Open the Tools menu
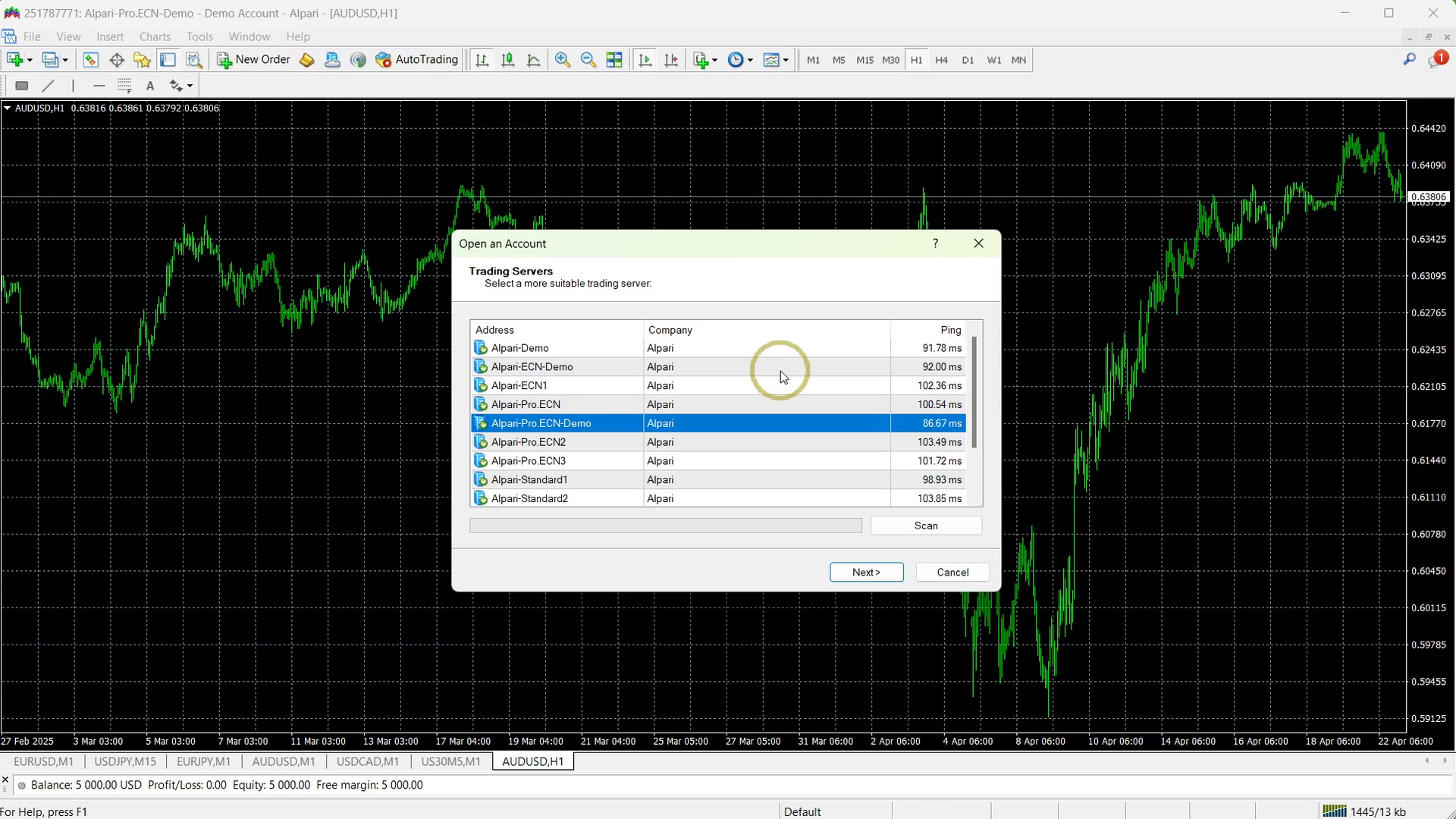Image resolution: width=1456 pixels, height=819 pixels. (x=199, y=36)
